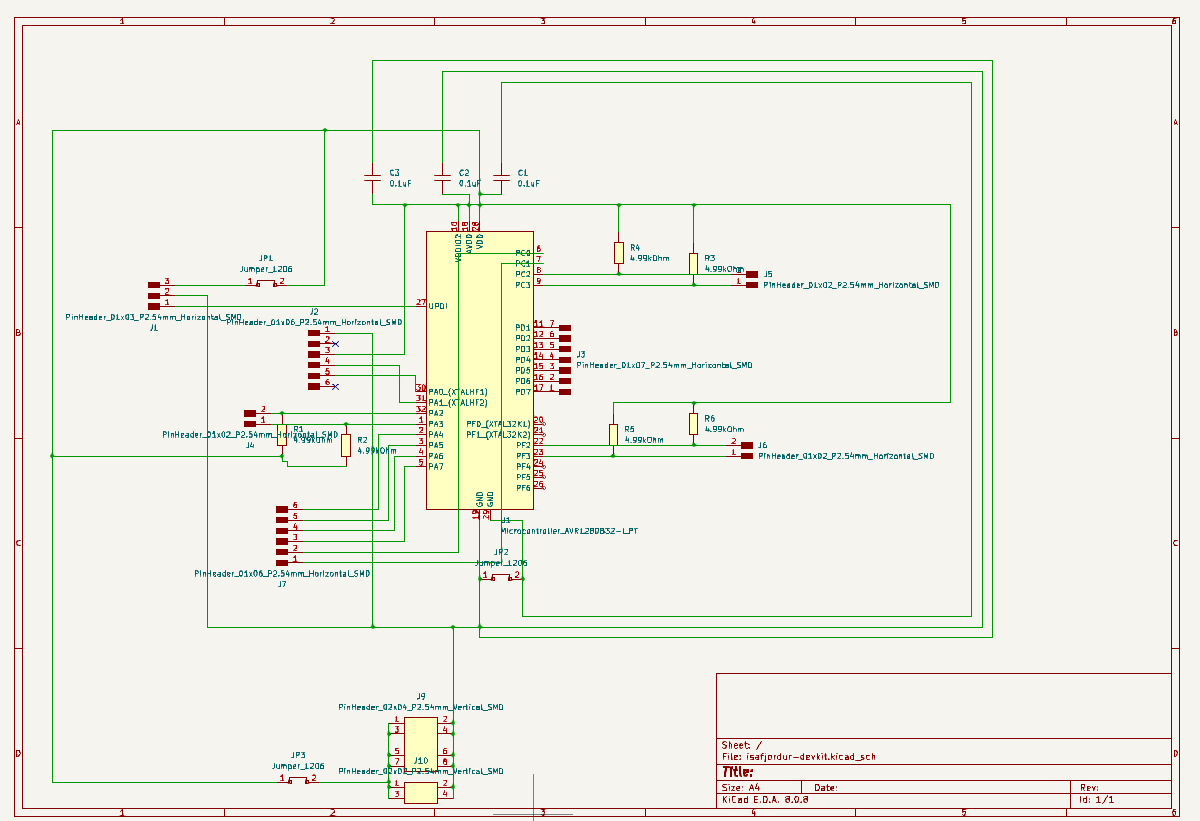Viewport: 1200px width, 821px height.
Task: Click the Id: 1/1 field
Action: [x=1096, y=800]
